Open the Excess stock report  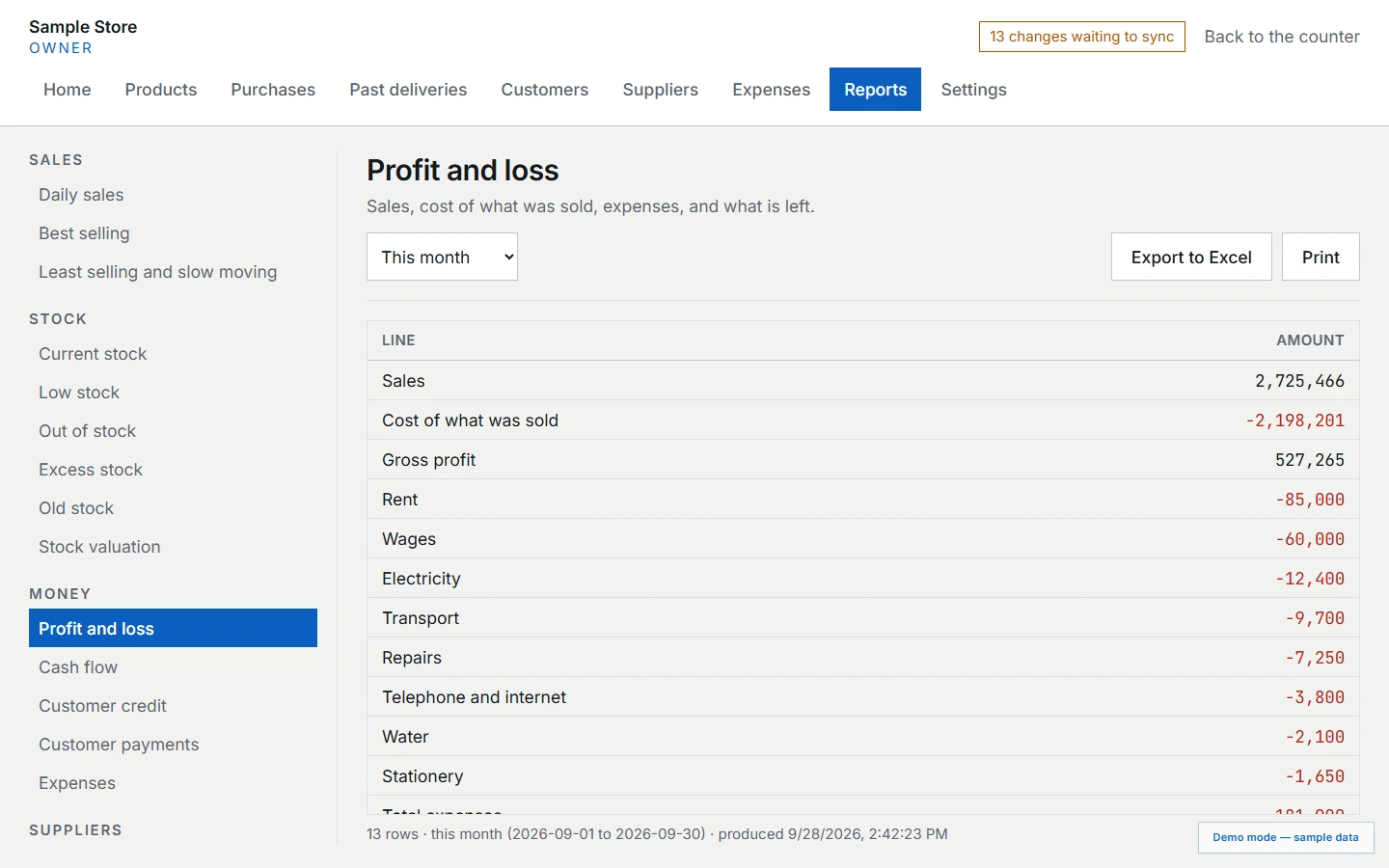174,470
